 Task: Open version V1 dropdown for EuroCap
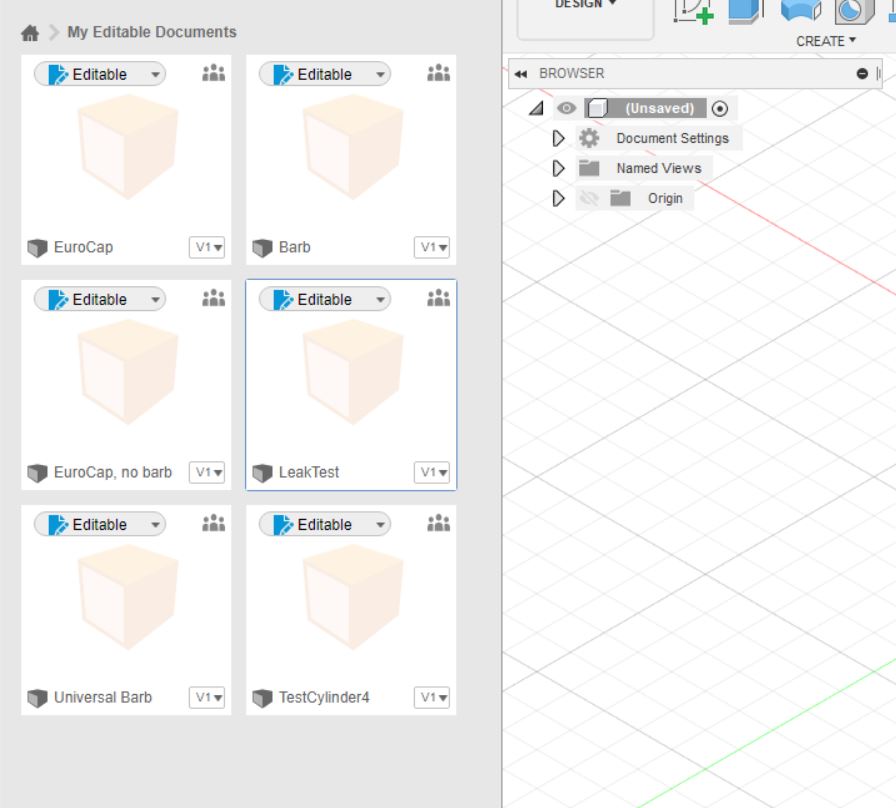click(x=207, y=247)
